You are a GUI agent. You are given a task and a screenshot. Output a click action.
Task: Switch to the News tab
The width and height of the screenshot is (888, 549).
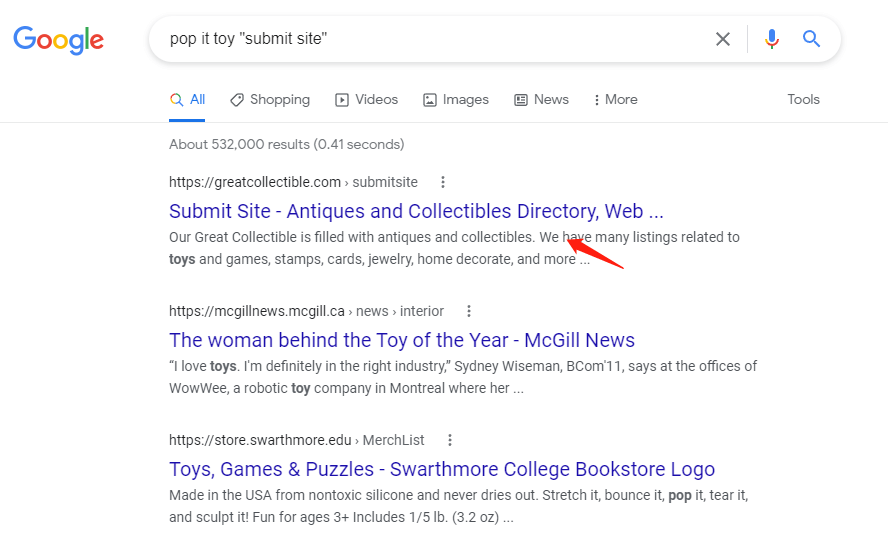pyautogui.click(x=541, y=100)
